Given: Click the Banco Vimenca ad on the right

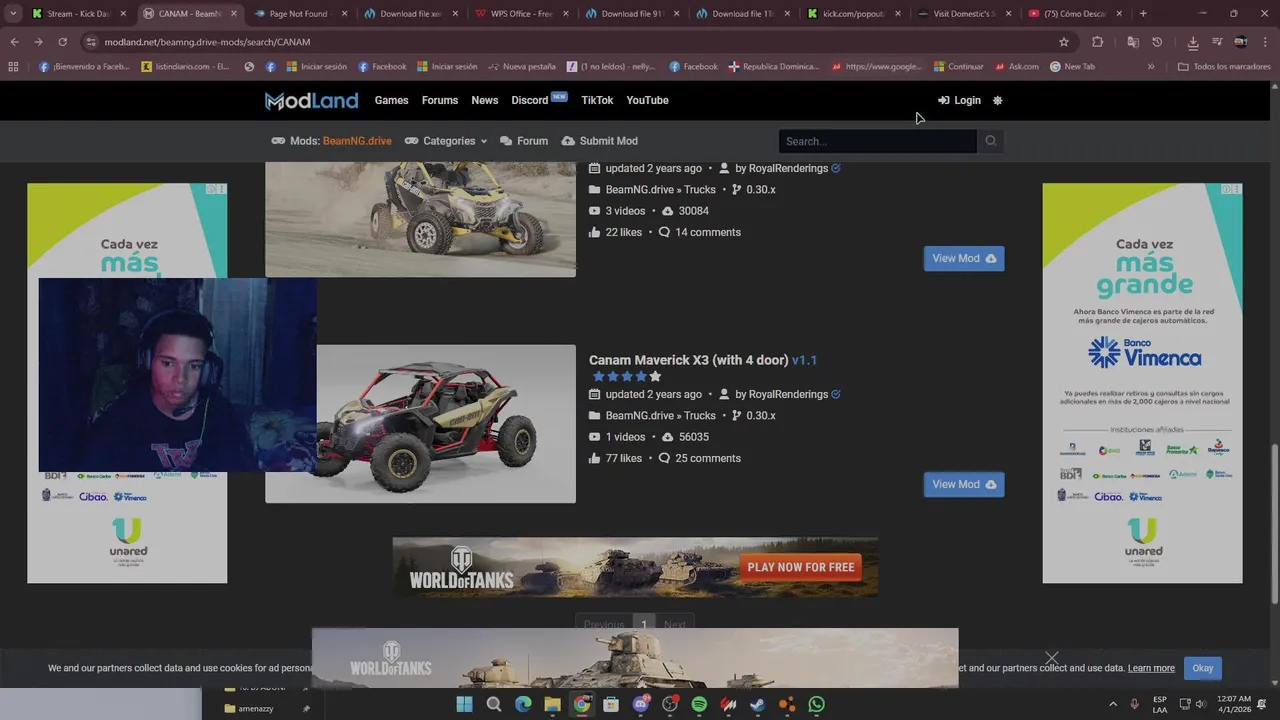Looking at the screenshot, I should pos(1142,383).
